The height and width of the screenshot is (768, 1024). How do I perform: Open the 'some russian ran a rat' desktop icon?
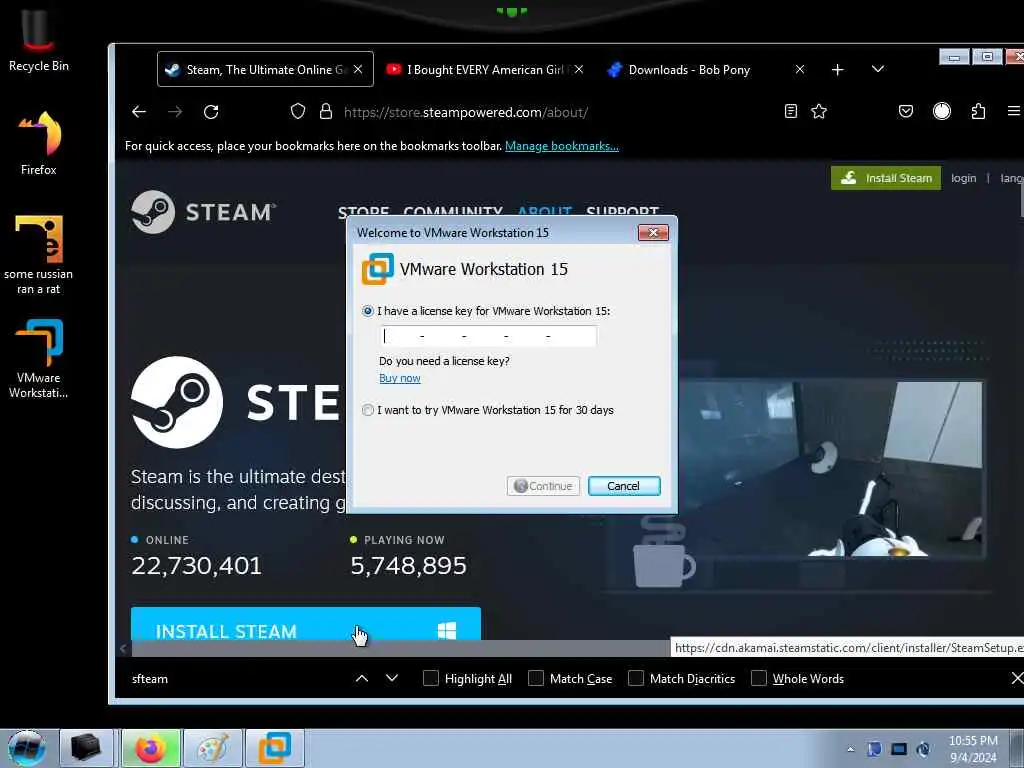[x=39, y=255]
